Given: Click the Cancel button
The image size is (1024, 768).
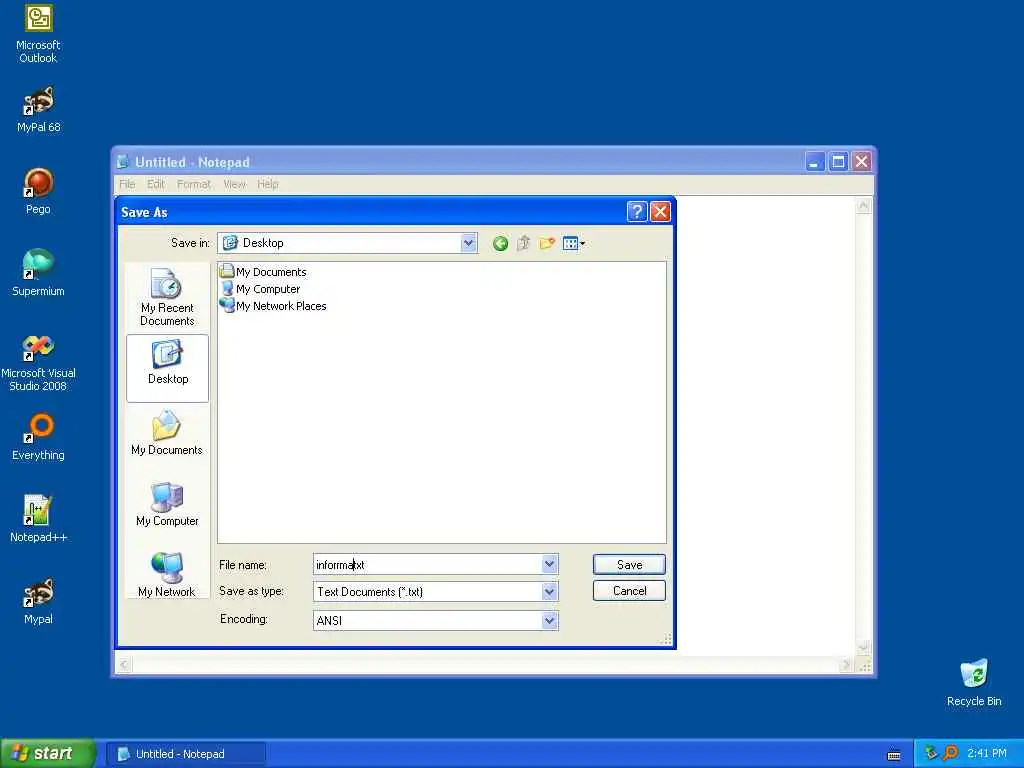Looking at the screenshot, I should coord(629,591).
